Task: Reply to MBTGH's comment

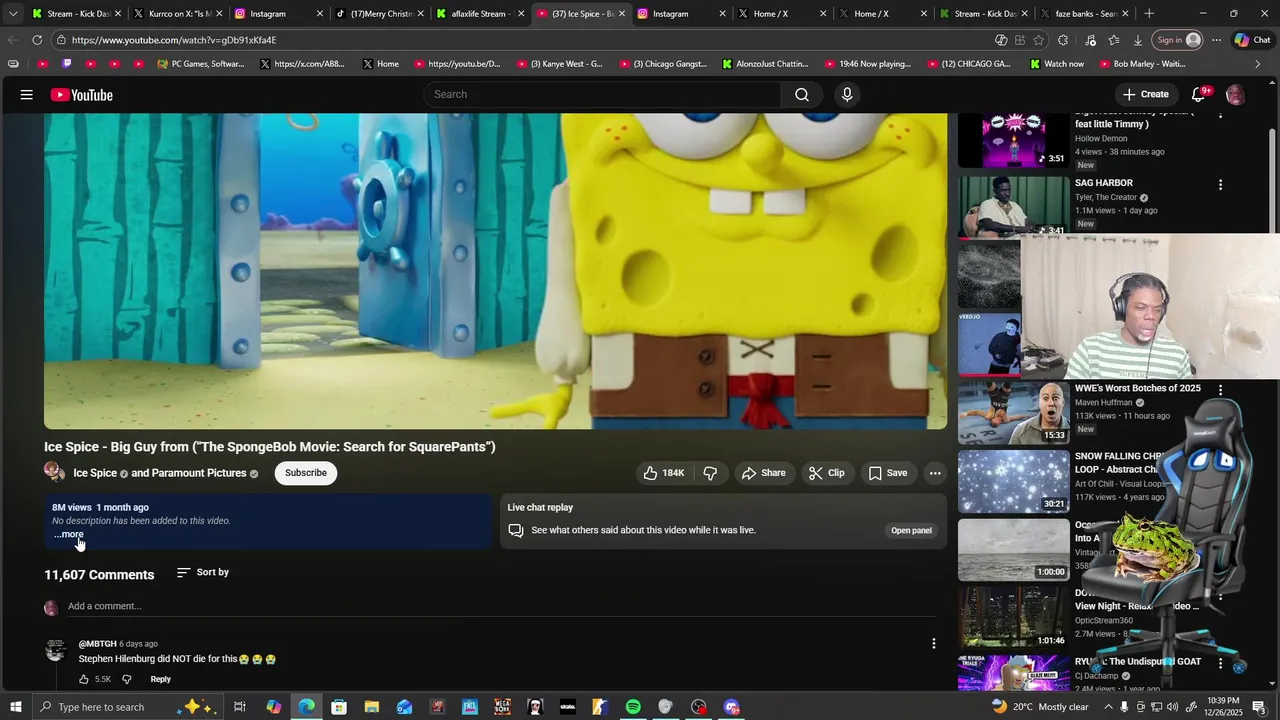Action: coord(160,679)
